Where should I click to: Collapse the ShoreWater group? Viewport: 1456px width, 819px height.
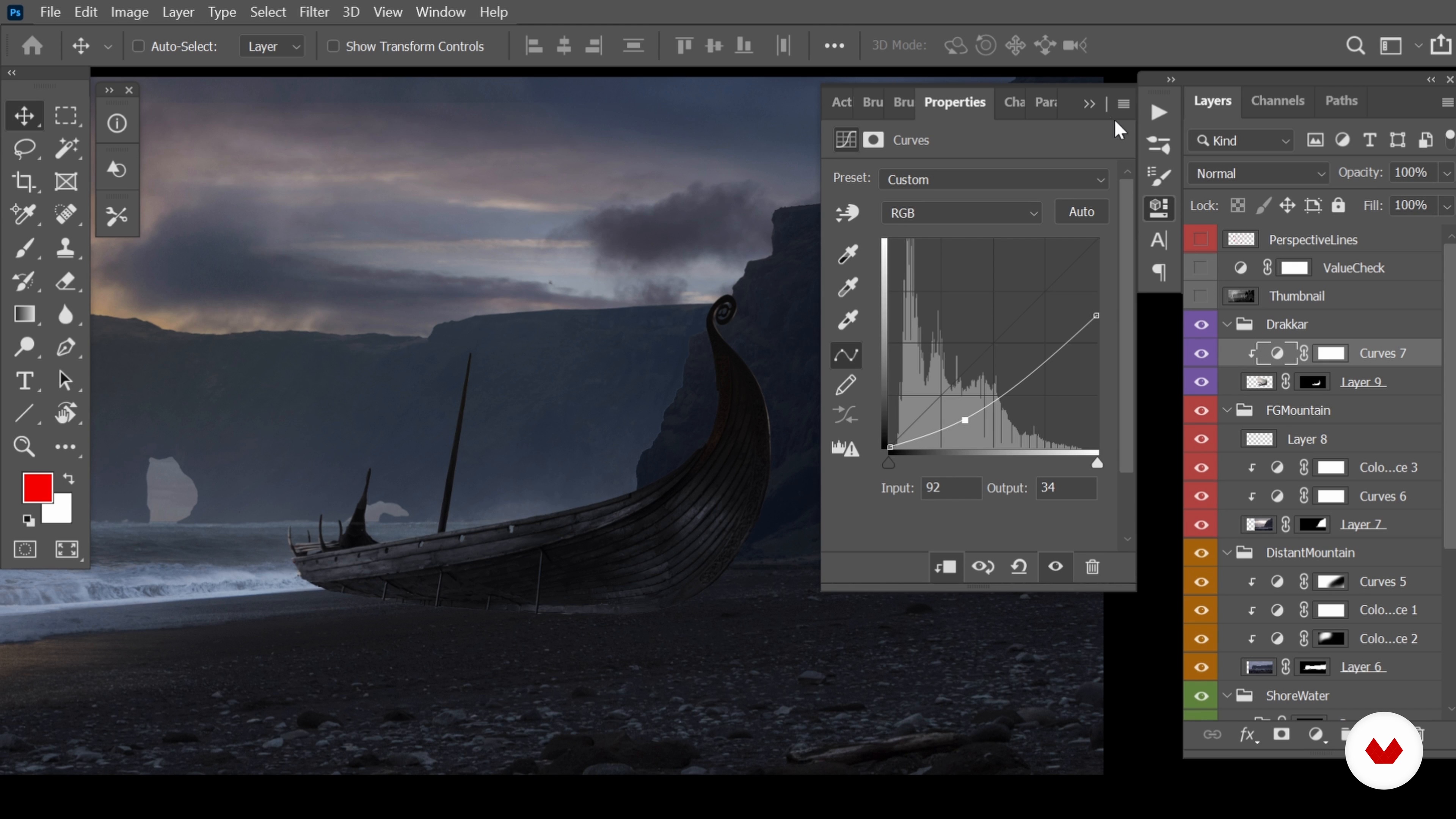1227,696
